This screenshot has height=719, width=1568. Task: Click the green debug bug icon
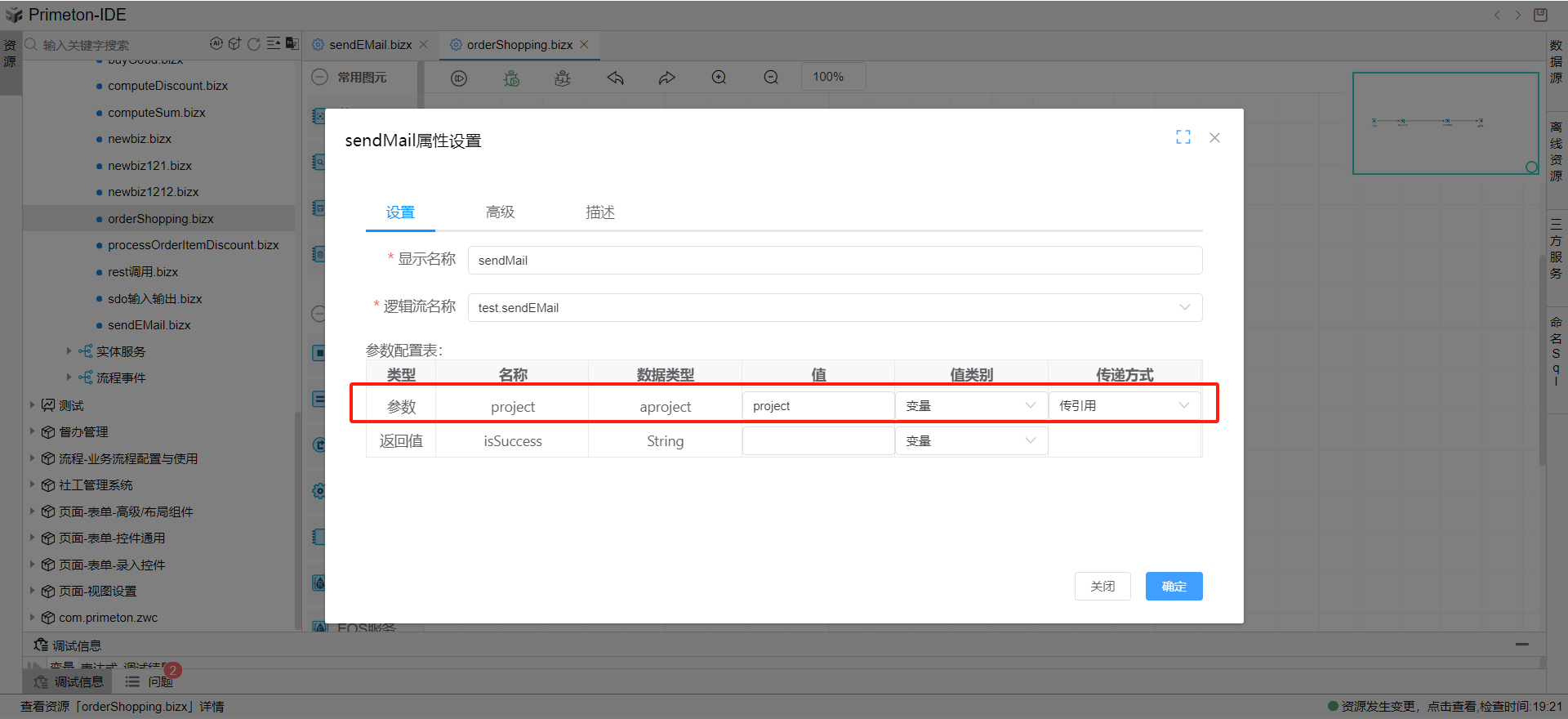click(x=511, y=78)
